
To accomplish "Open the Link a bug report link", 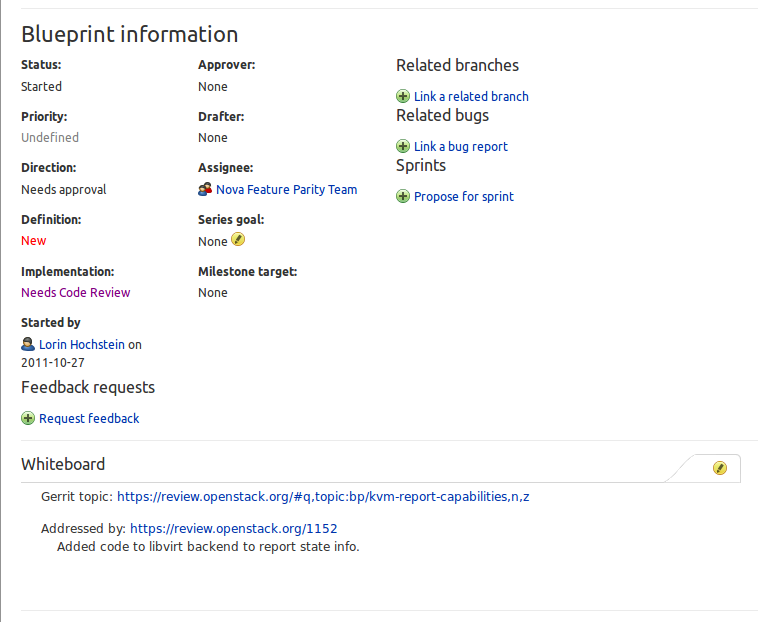I will click(x=461, y=147).
